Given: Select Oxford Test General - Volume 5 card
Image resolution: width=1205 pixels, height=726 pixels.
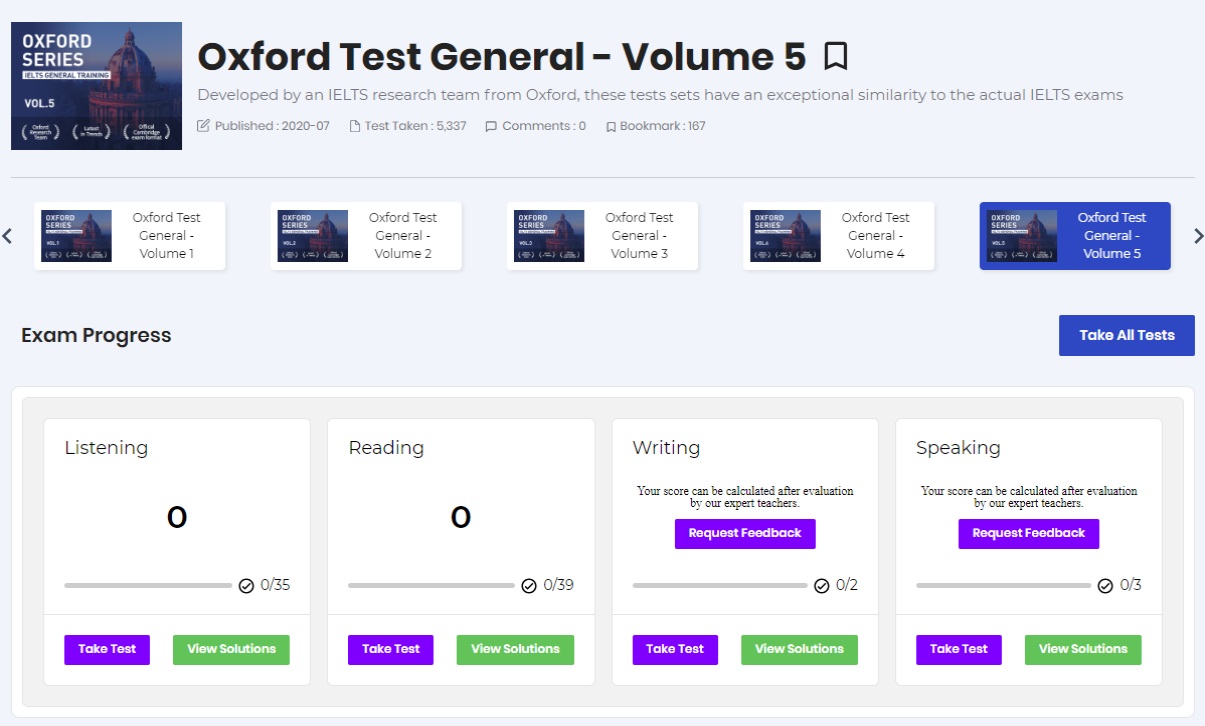Looking at the screenshot, I should tap(1075, 236).
